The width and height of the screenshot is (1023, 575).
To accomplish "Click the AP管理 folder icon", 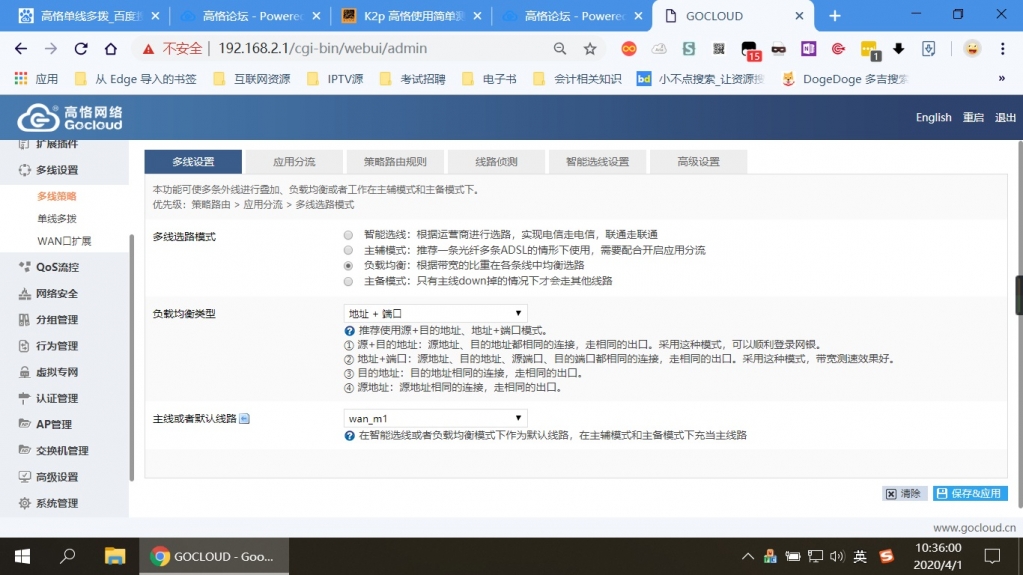I will [25, 424].
